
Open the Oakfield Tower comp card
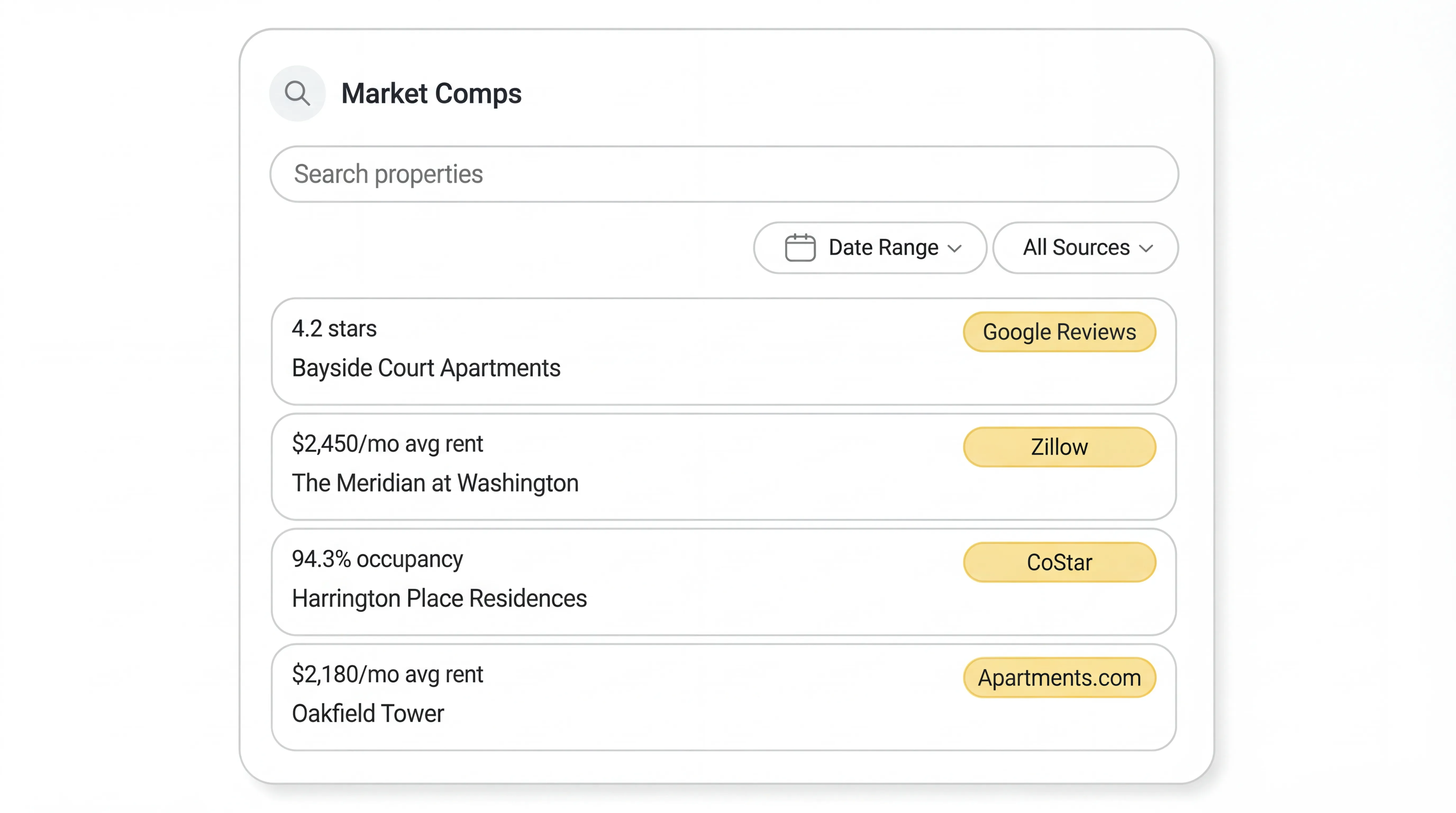pyautogui.click(x=367, y=713)
